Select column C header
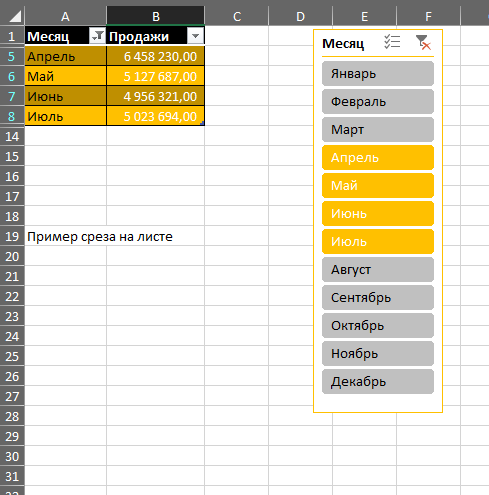 [x=237, y=16]
